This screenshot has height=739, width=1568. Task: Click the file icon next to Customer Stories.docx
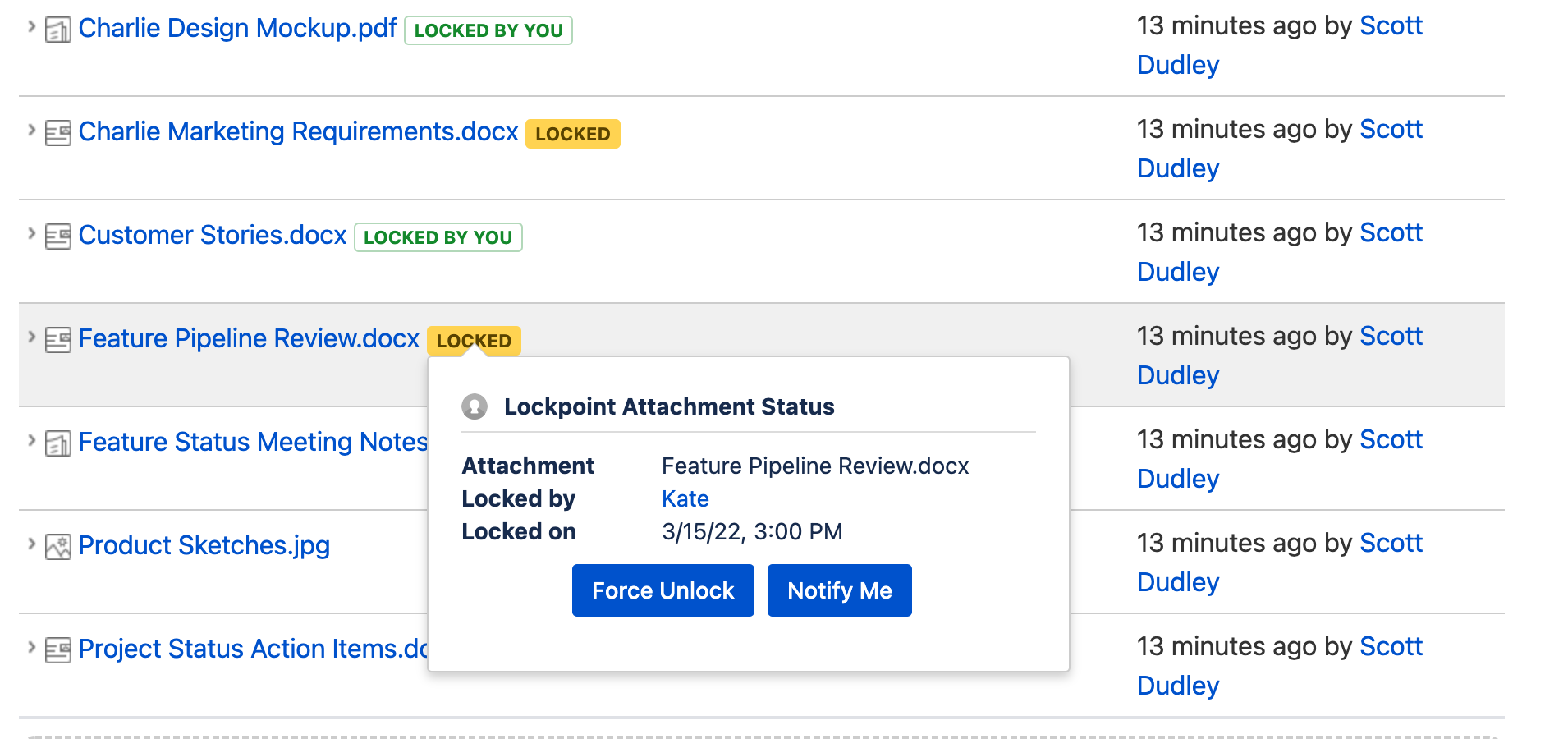pyautogui.click(x=57, y=236)
